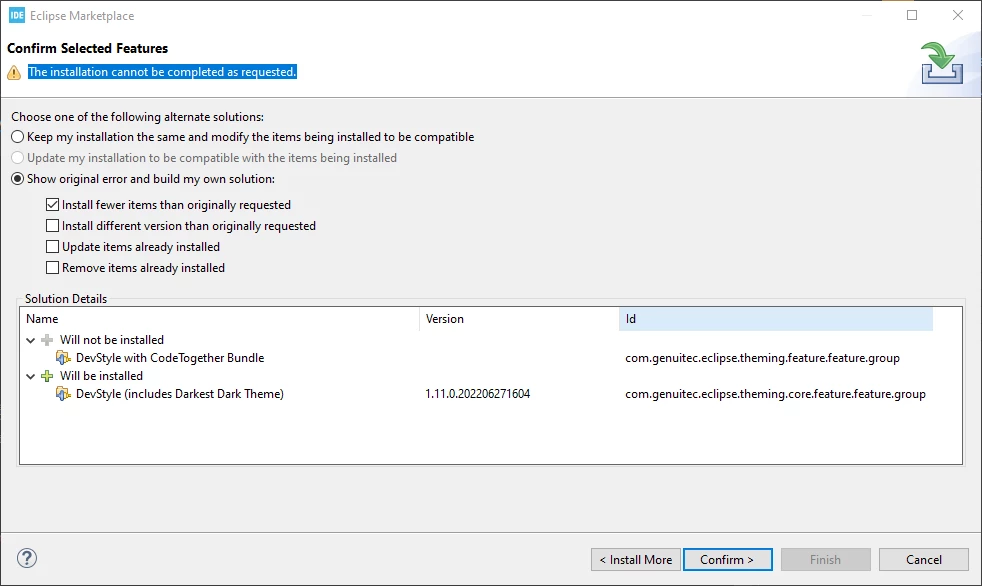982x586 pixels.
Task: Click Choose one of the following alternate solutions text
Action: point(137,116)
